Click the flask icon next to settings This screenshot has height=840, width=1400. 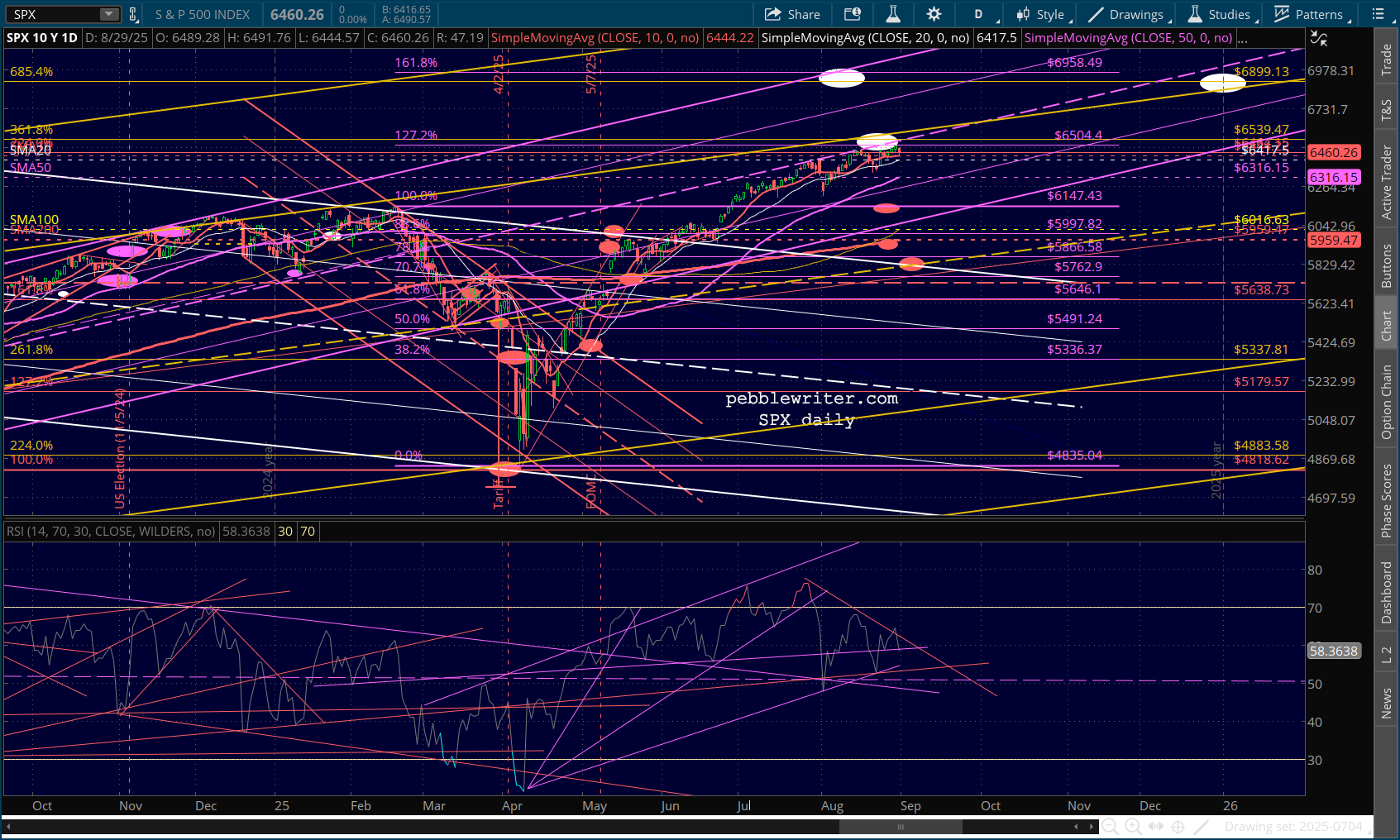893,14
